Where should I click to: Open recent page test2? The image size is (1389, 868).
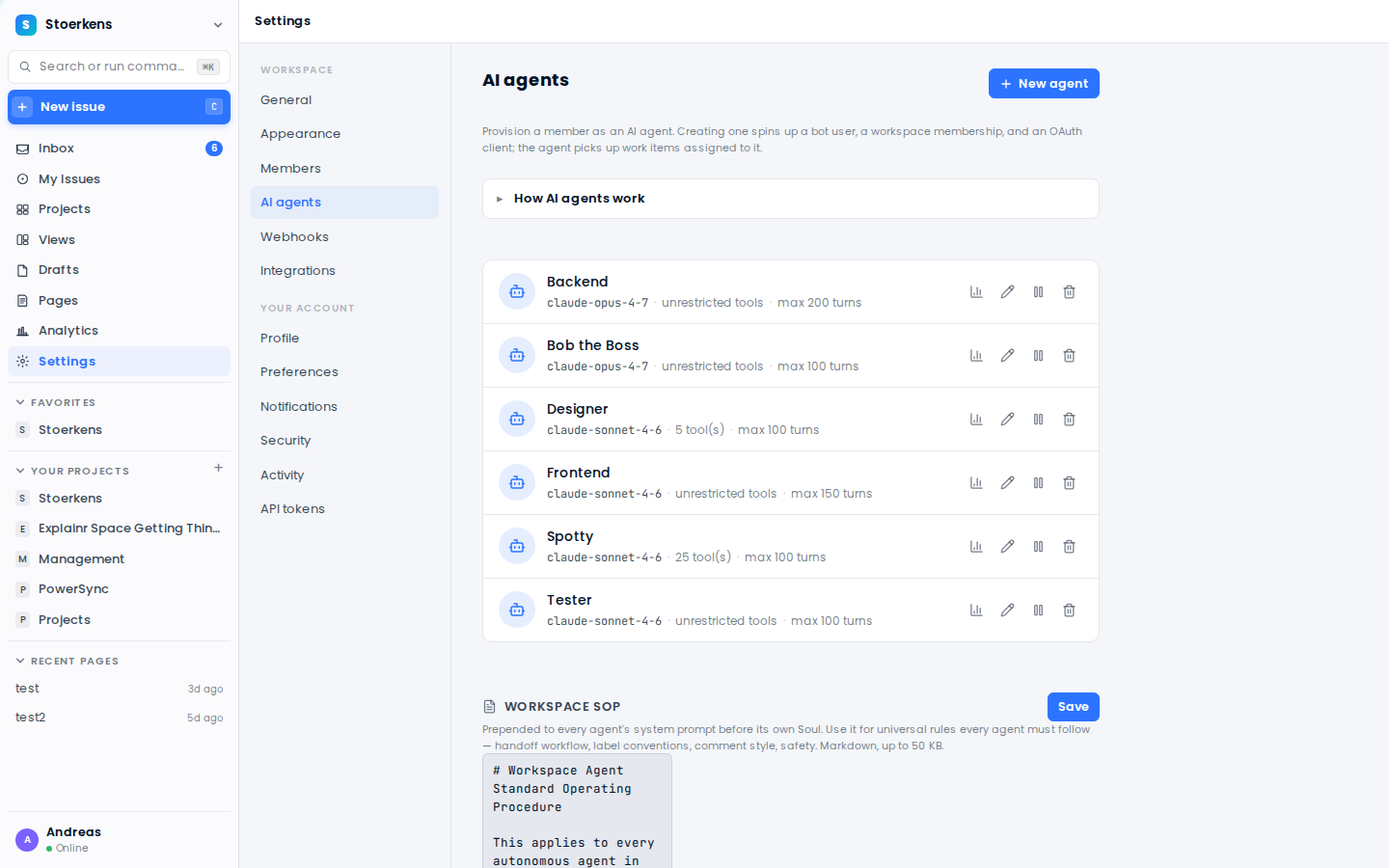point(120,718)
